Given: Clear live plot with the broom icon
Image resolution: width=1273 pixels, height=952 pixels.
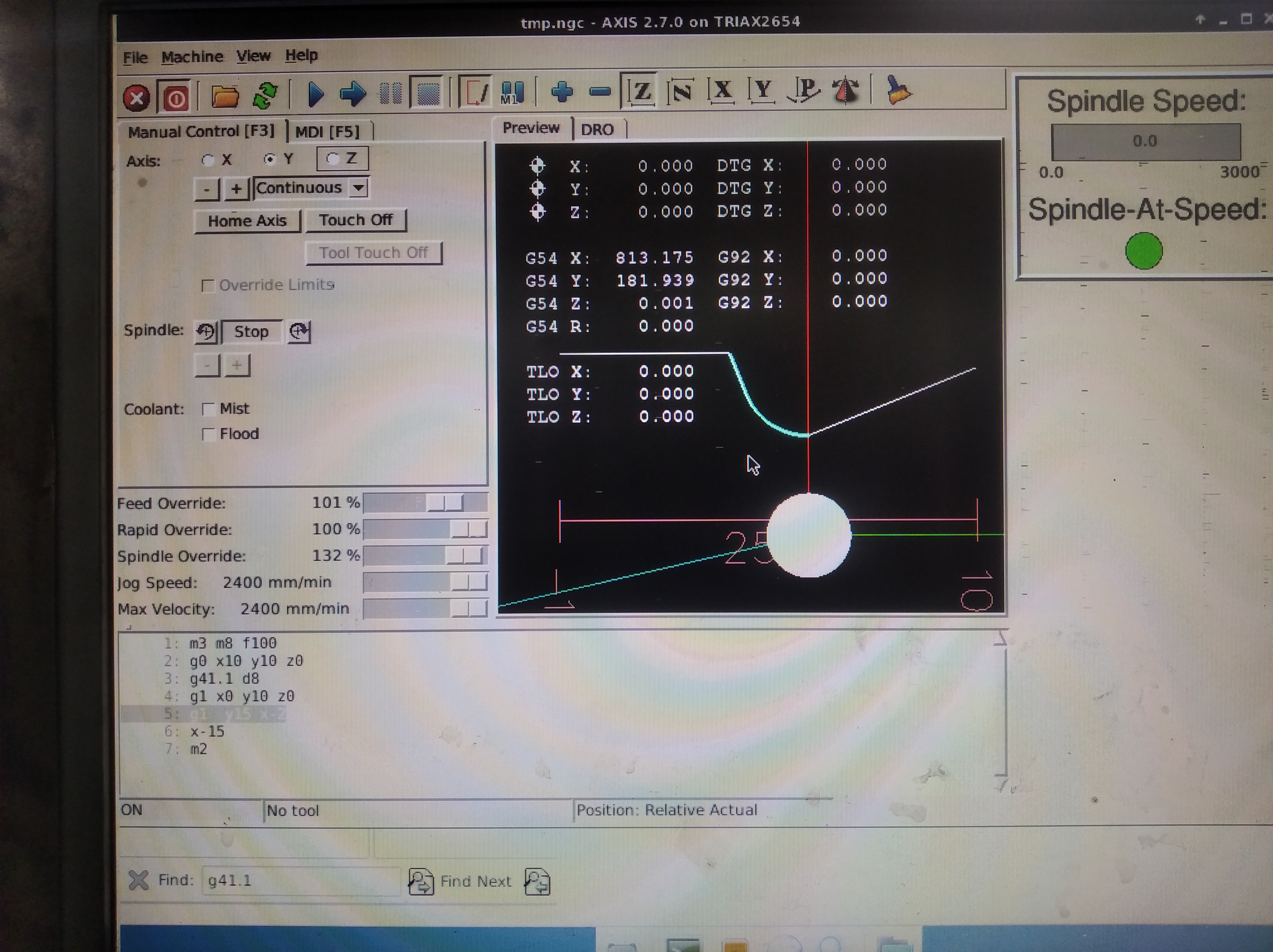Looking at the screenshot, I should coord(898,90).
